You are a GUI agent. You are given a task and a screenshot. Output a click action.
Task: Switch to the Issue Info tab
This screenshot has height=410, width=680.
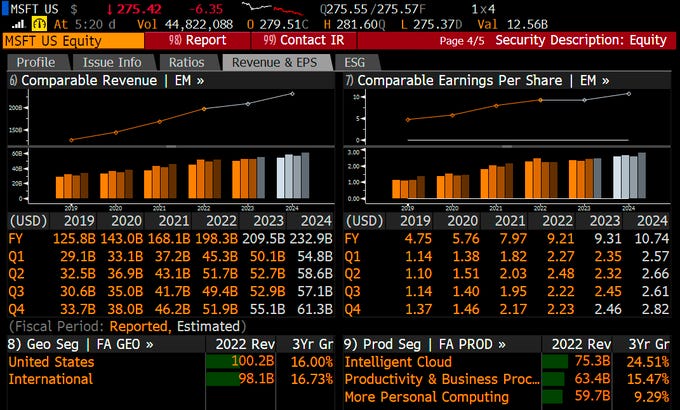(112, 62)
